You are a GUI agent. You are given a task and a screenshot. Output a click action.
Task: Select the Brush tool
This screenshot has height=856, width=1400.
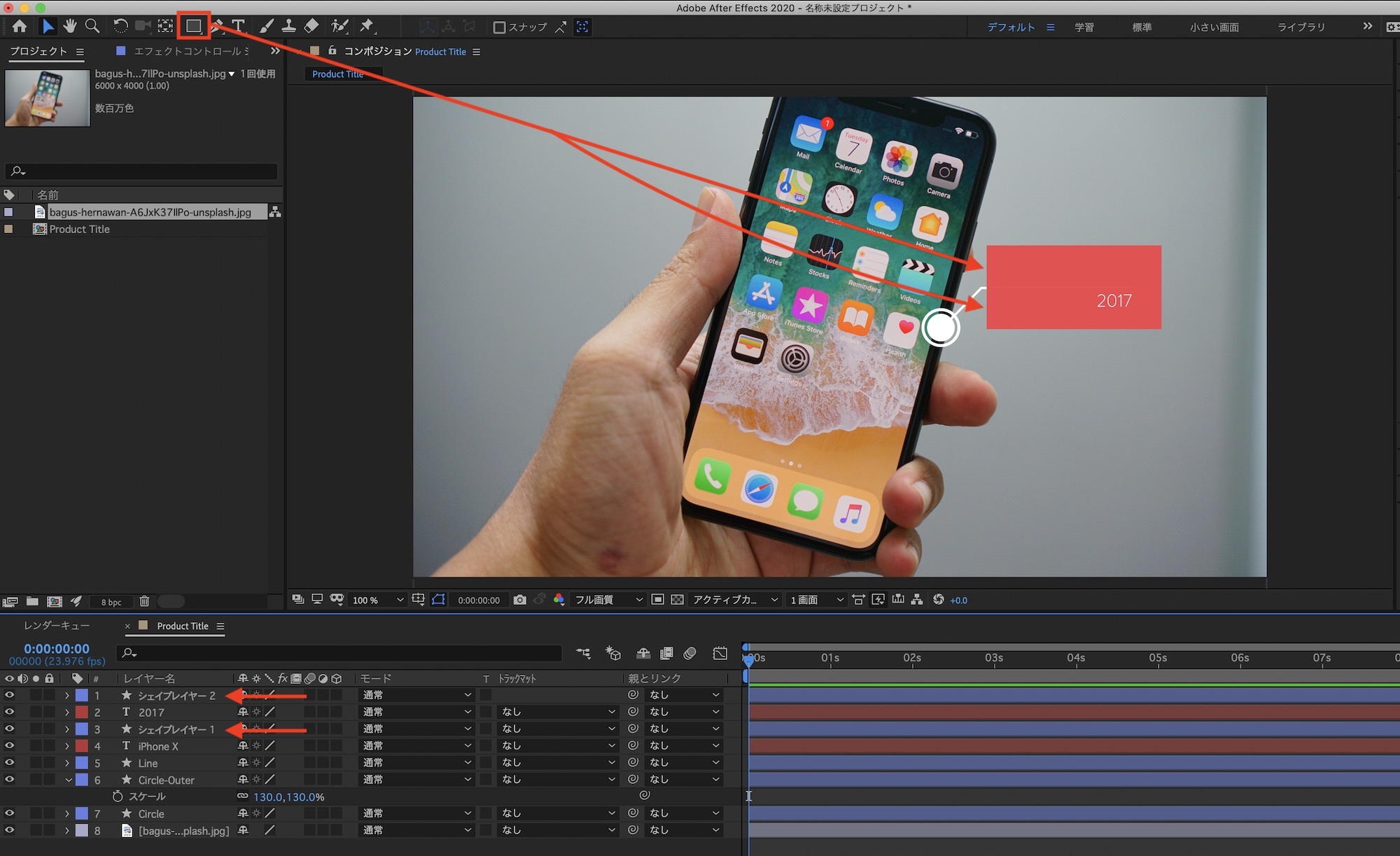[x=267, y=27]
